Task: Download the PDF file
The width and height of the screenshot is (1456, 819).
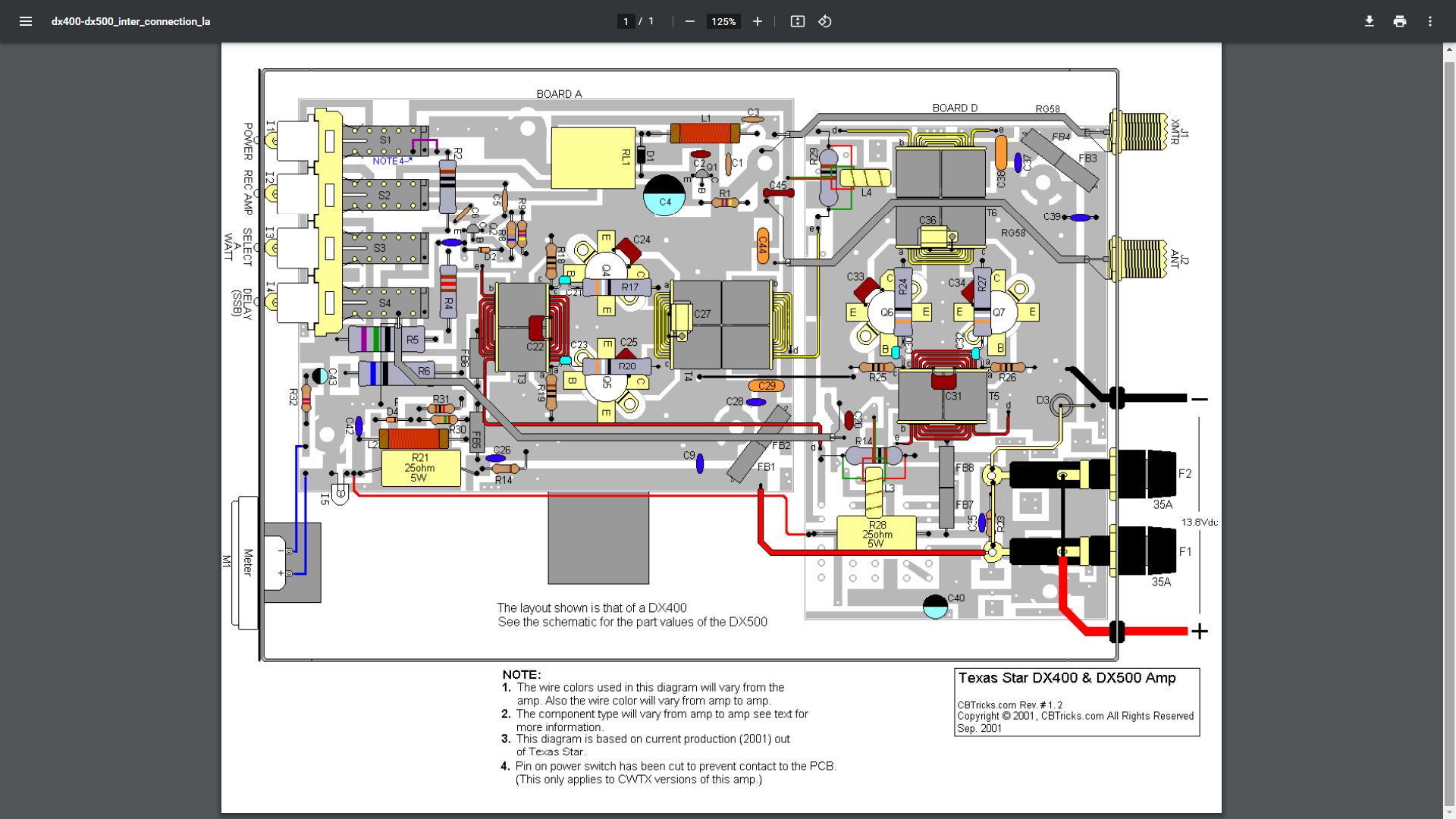Action: (1369, 21)
